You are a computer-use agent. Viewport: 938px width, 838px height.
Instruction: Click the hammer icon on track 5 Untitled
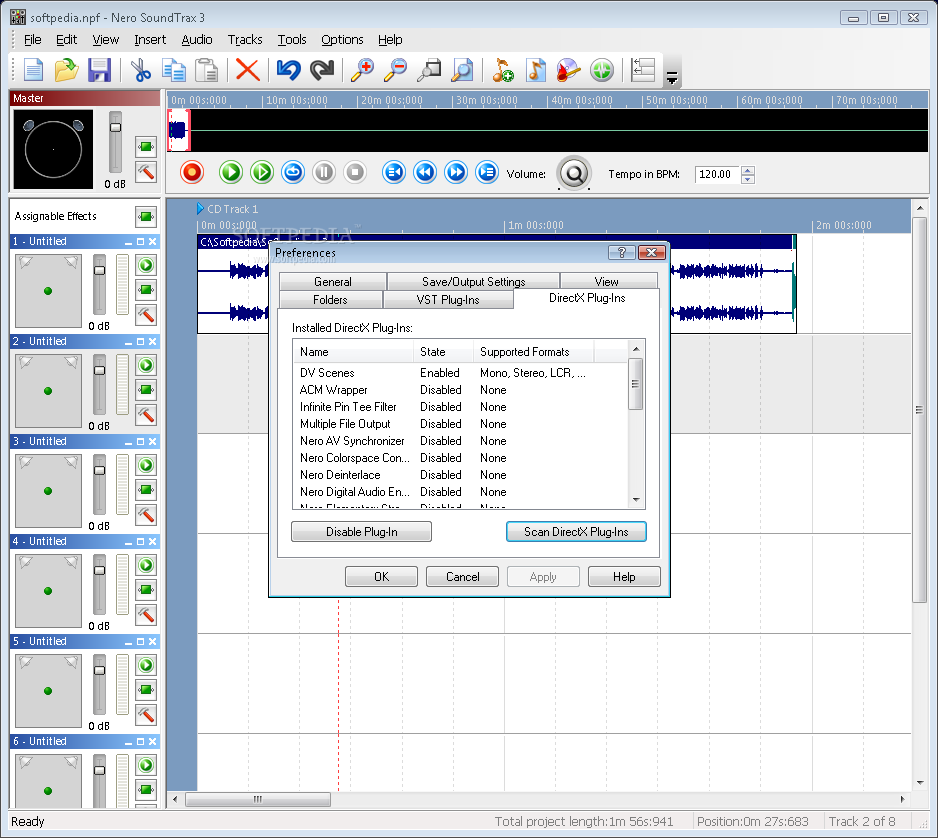coord(146,715)
